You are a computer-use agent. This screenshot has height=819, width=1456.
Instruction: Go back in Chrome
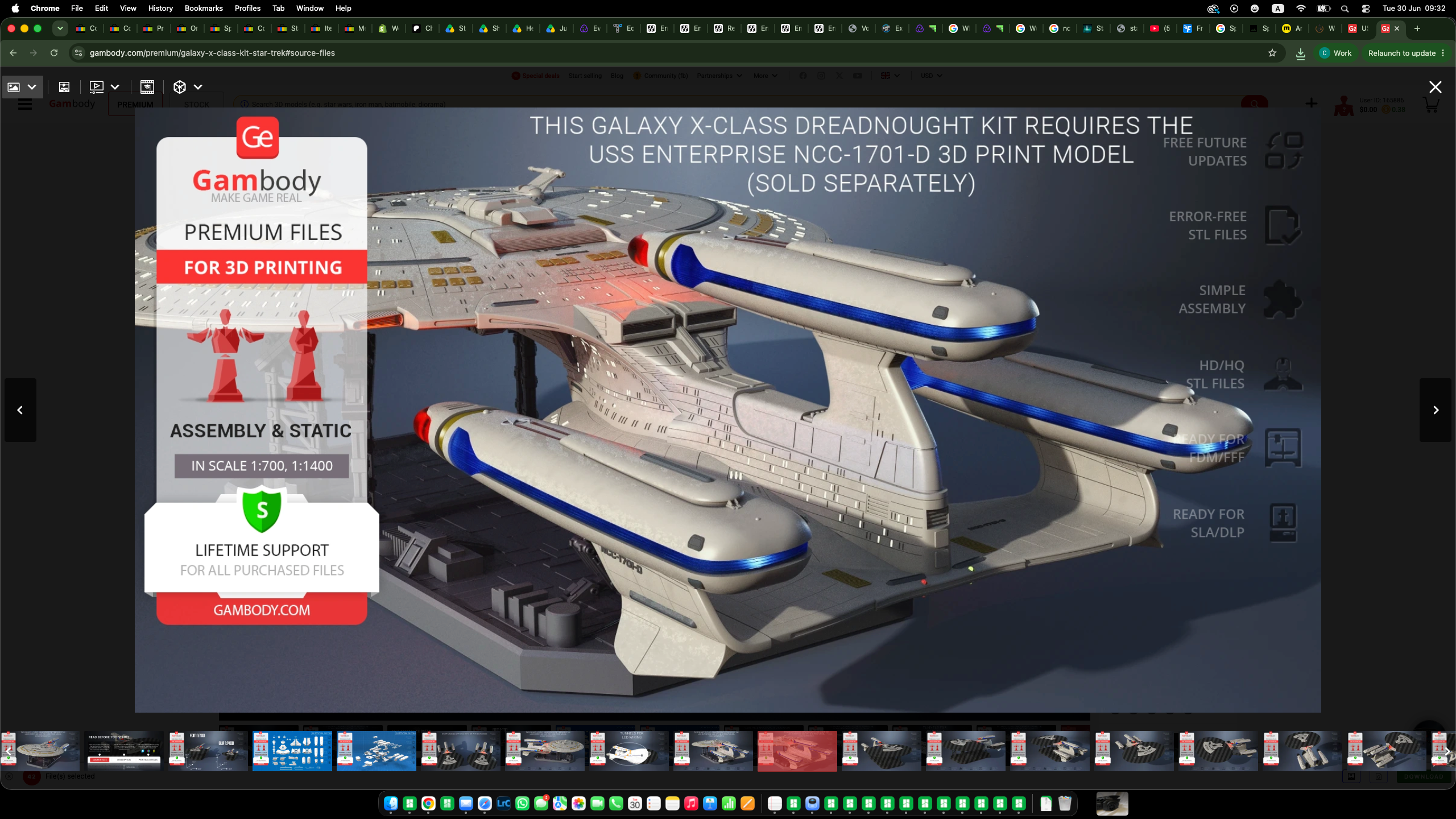[13, 53]
